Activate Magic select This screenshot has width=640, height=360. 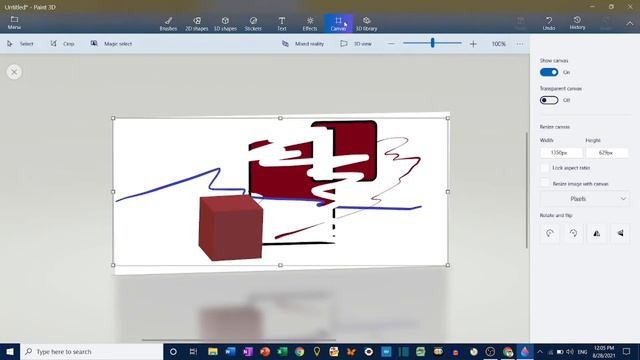pyautogui.click(x=111, y=44)
